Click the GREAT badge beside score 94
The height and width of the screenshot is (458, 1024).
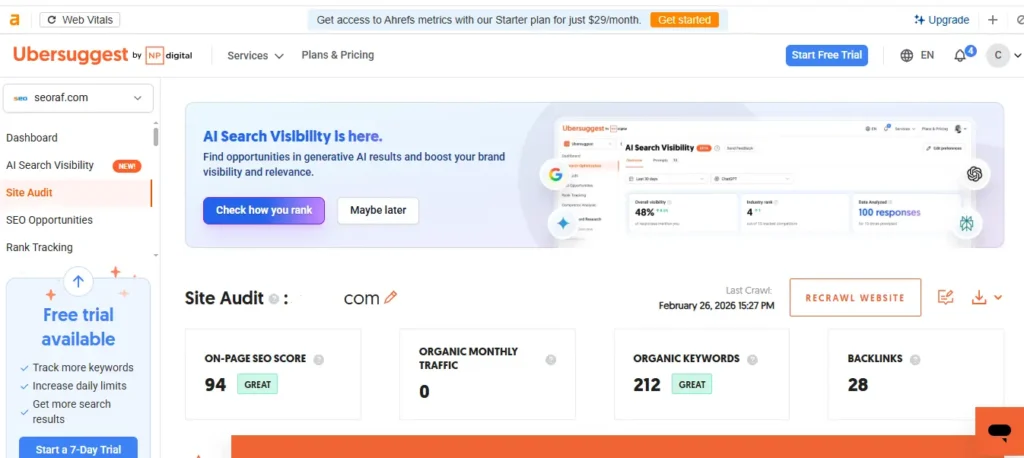(x=257, y=384)
